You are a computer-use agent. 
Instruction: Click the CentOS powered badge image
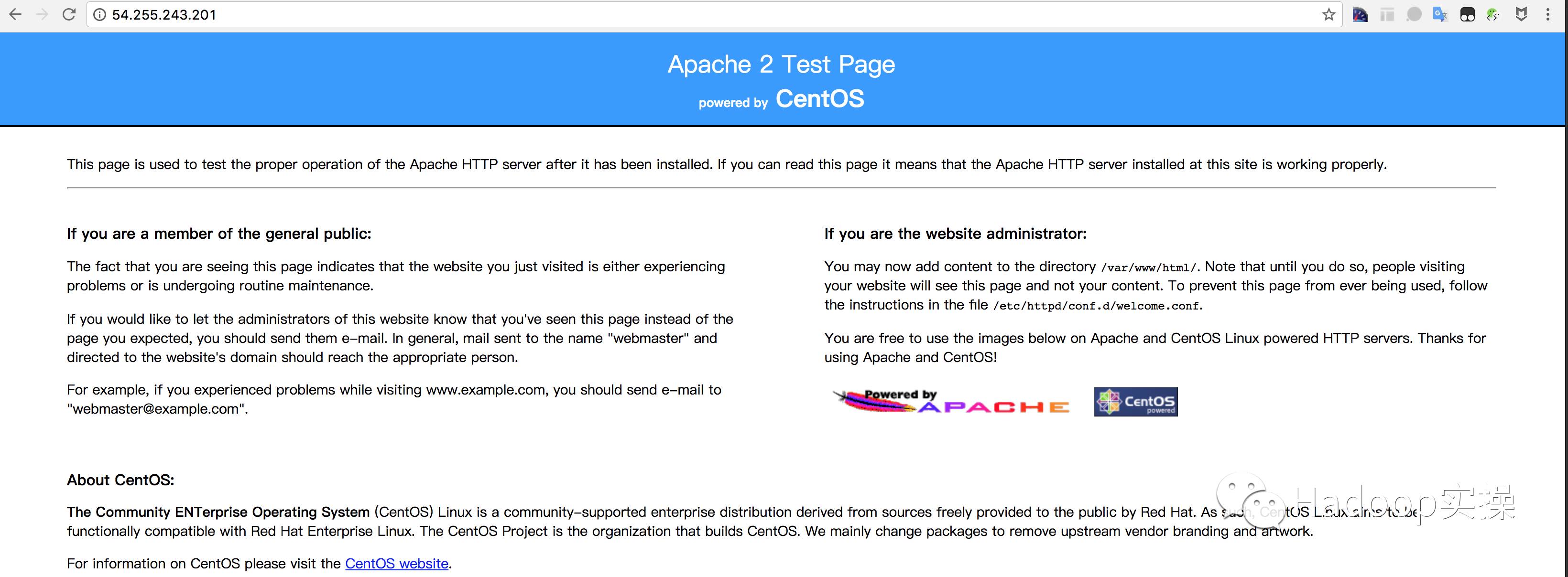pos(1135,402)
